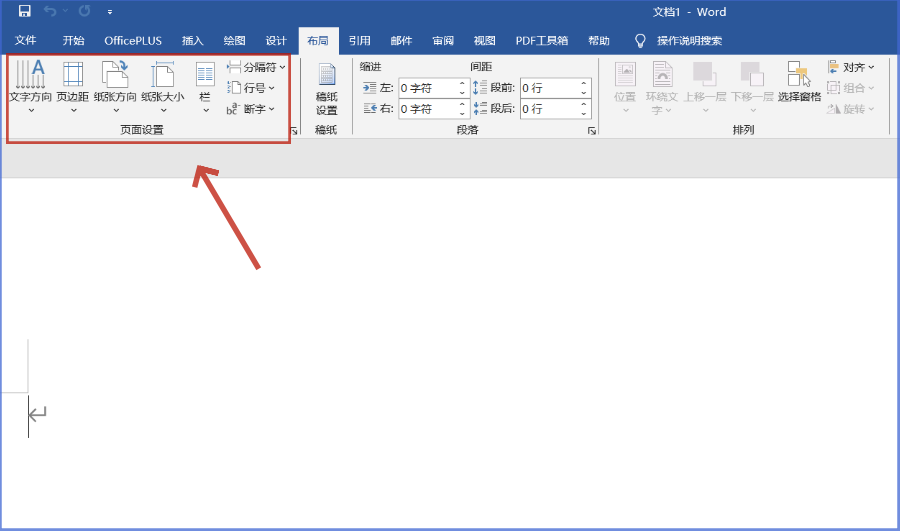
Task: Switch to the 设计 tab
Action: (276, 41)
